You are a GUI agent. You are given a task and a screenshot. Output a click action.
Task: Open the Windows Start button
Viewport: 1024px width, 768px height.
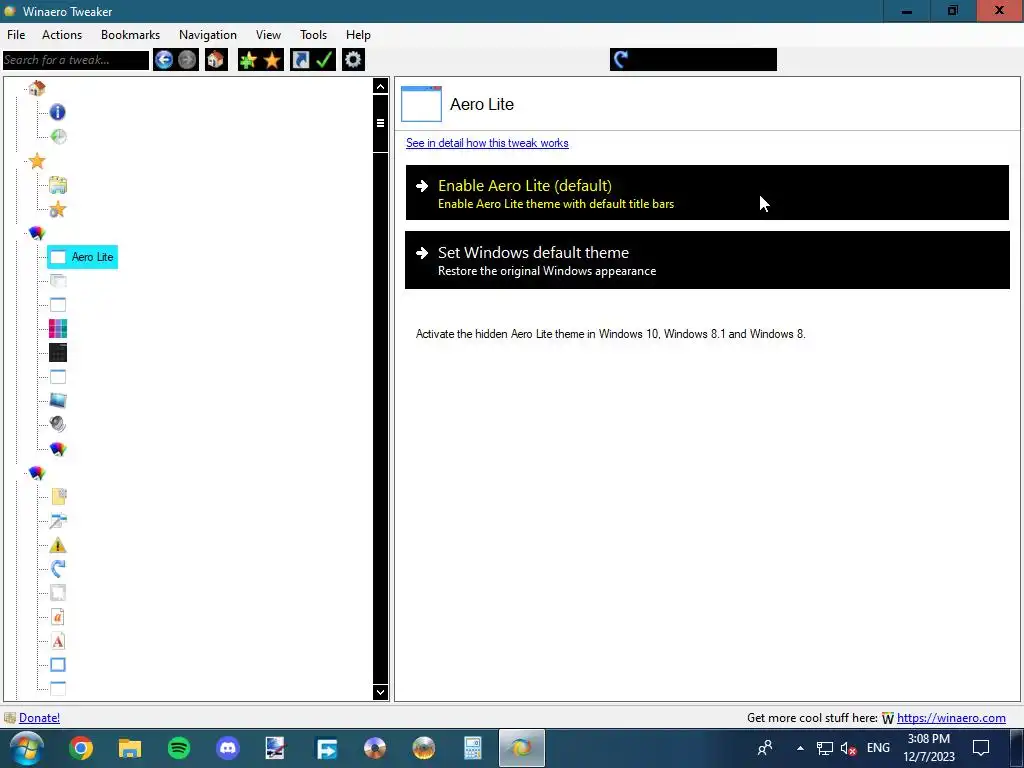(x=27, y=748)
